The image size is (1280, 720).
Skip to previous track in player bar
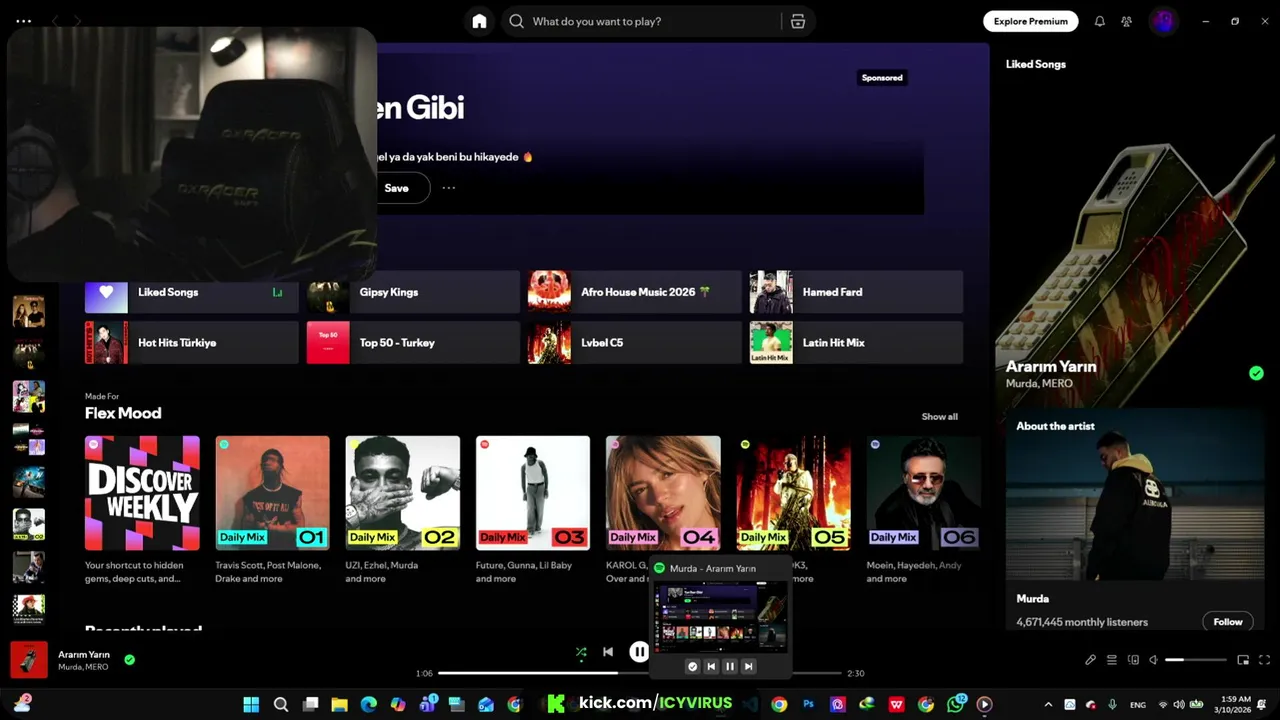point(608,652)
